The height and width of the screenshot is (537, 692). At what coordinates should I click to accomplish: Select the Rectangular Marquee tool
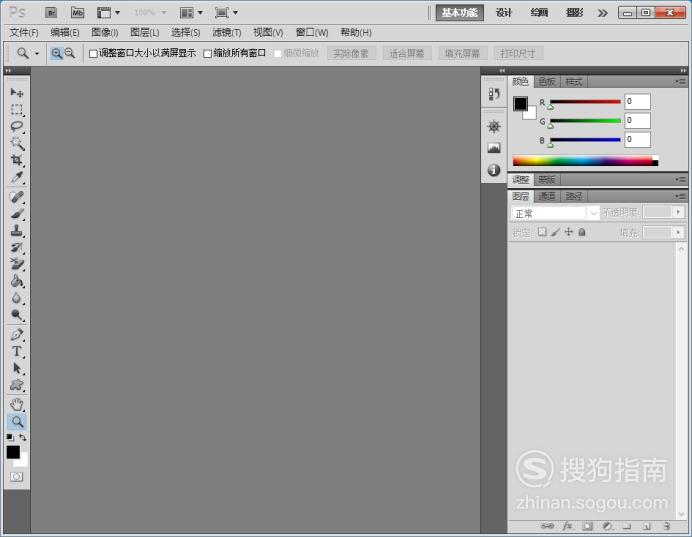17,109
